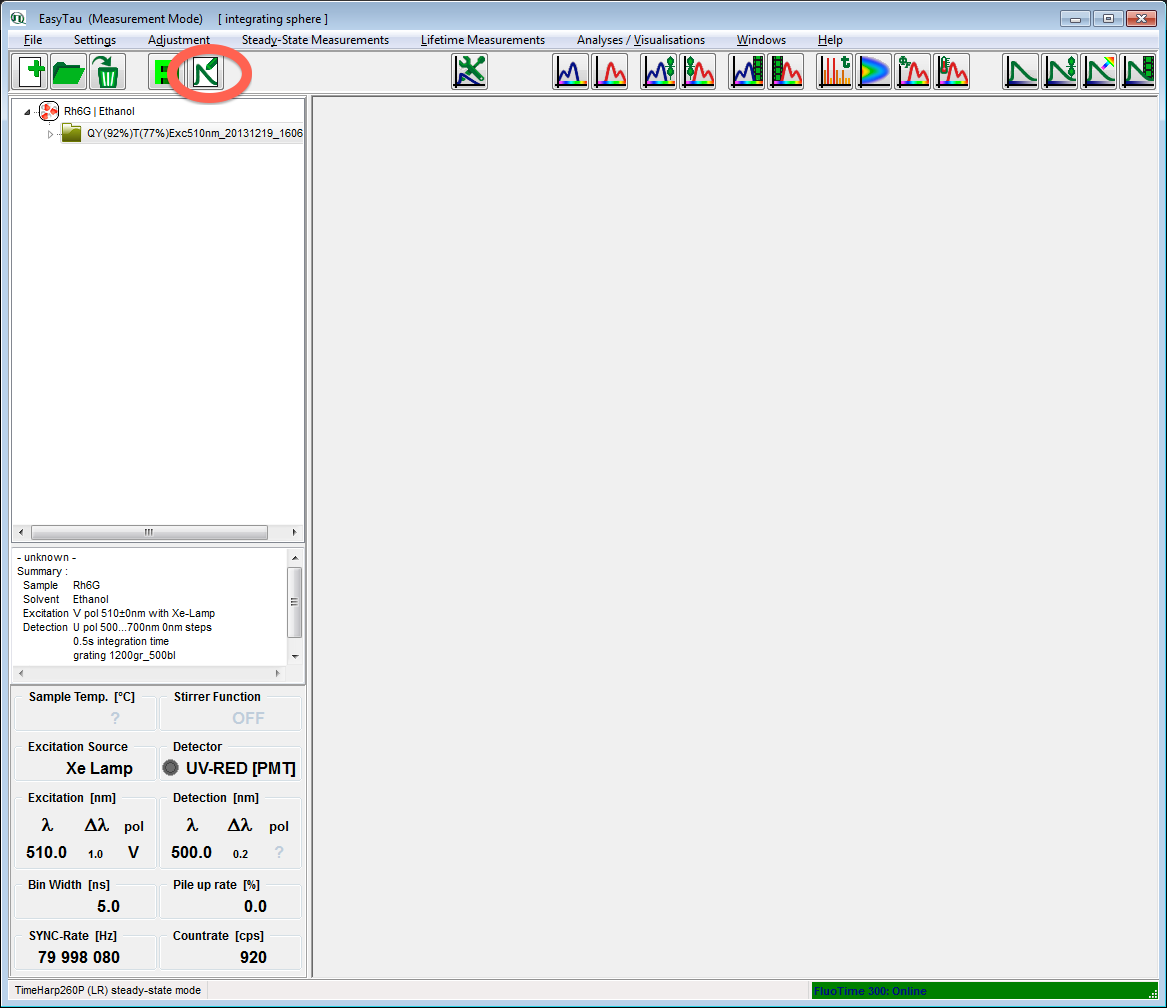The width and height of the screenshot is (1167, 1008).
Task: Click the summary panel's scroll down arrow
Action: (294, 656)
